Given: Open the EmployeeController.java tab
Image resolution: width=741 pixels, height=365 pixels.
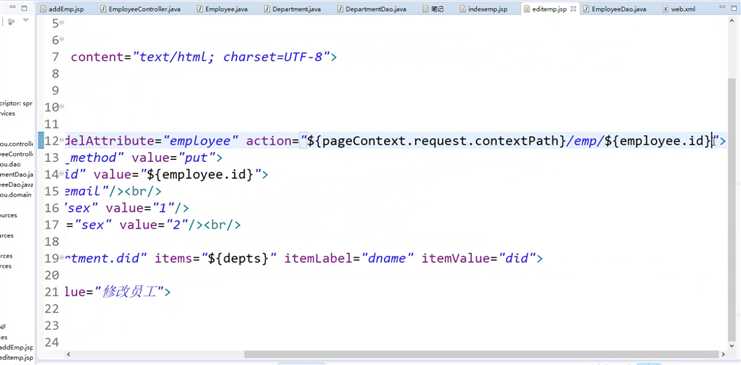Looking at the screenshot, I should pos(139,9).
